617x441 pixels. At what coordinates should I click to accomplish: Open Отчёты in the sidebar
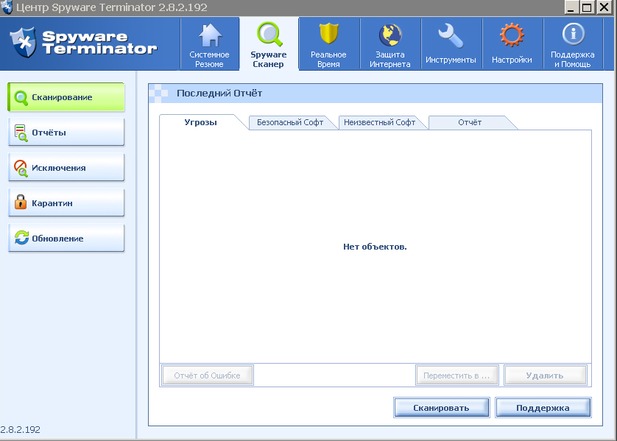[x=66, y=132]
